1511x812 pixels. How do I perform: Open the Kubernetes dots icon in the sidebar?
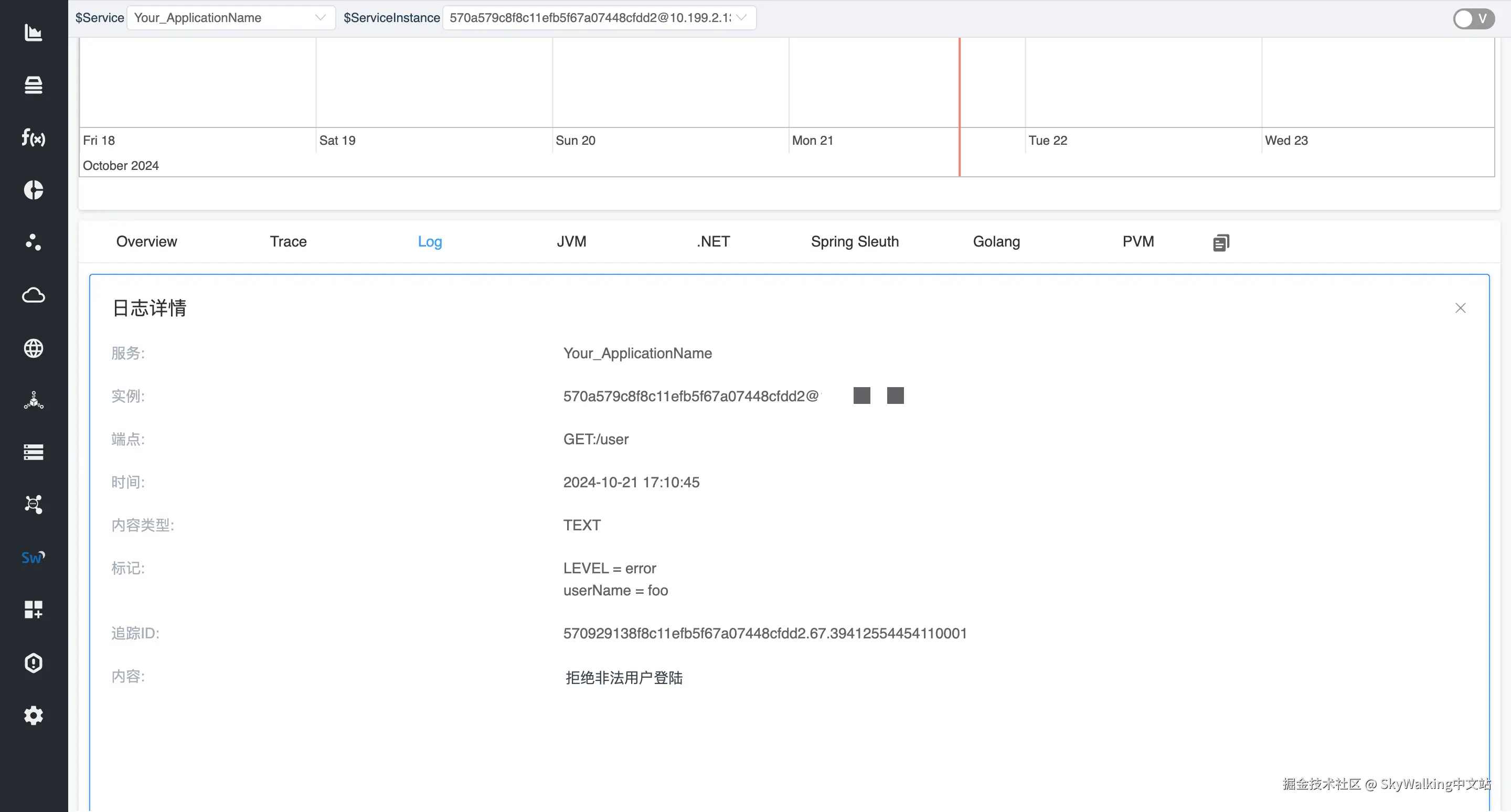pyautogui.click(x=34, y=242)
